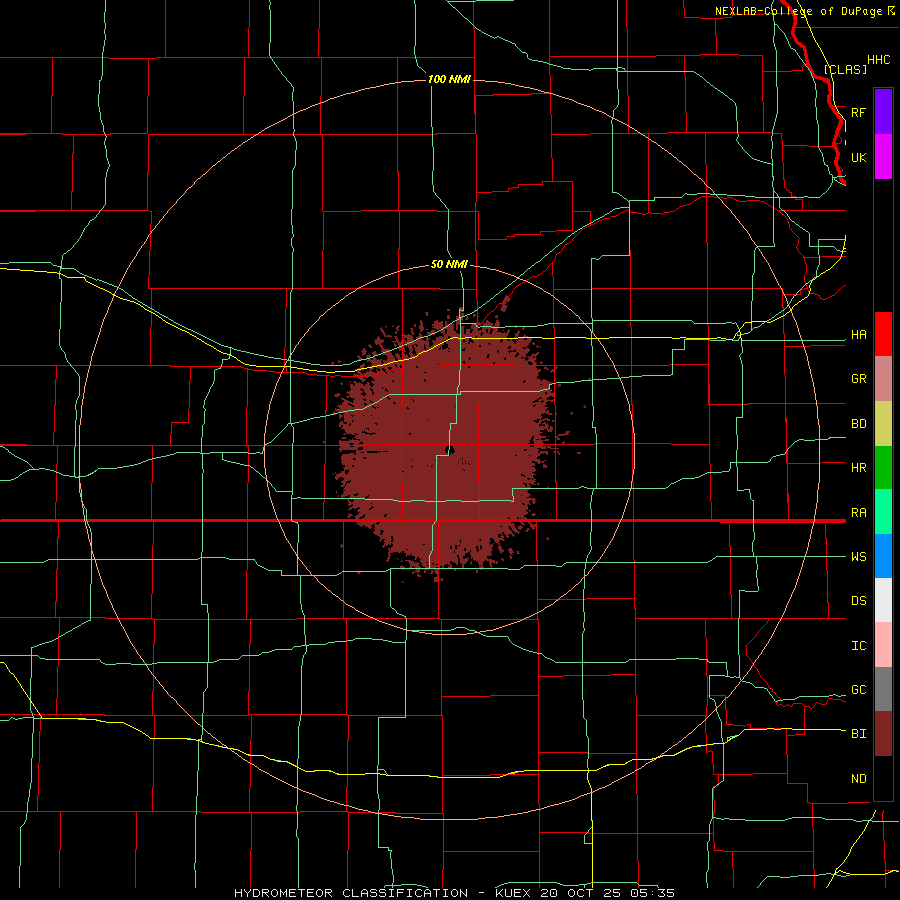The image size is (900, 900).
Task: Select the ND legend label
Action: [x=858, y=779]
